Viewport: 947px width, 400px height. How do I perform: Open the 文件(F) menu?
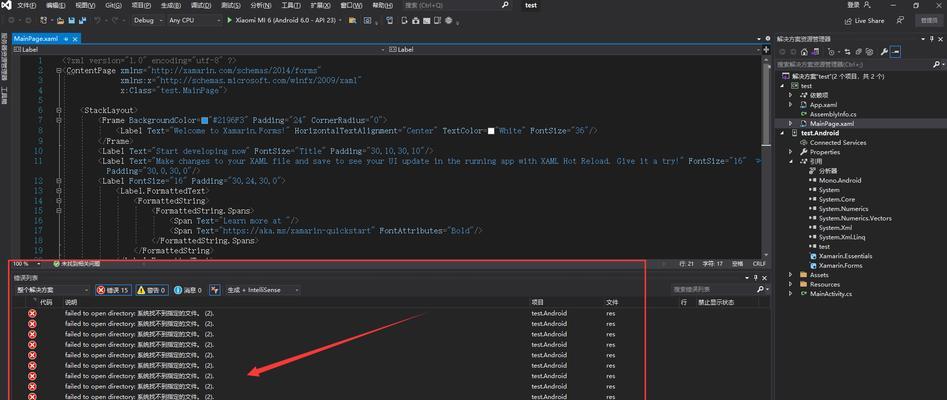point(27,5)
